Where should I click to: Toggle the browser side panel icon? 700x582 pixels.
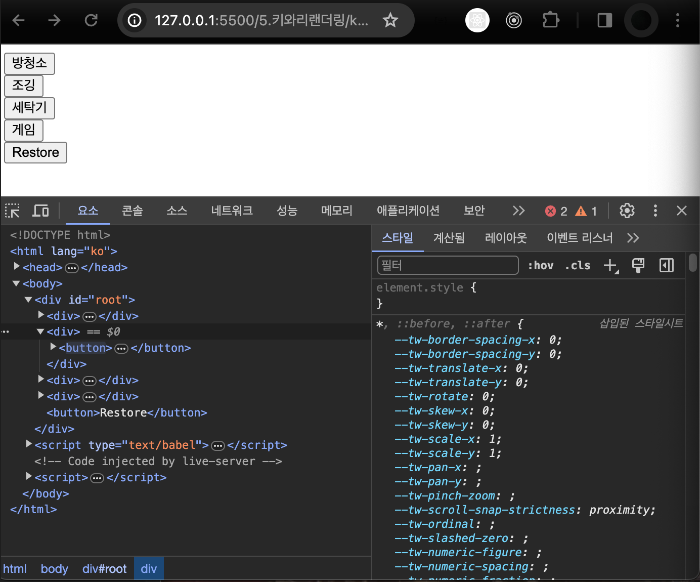click(x=604, y=20)
